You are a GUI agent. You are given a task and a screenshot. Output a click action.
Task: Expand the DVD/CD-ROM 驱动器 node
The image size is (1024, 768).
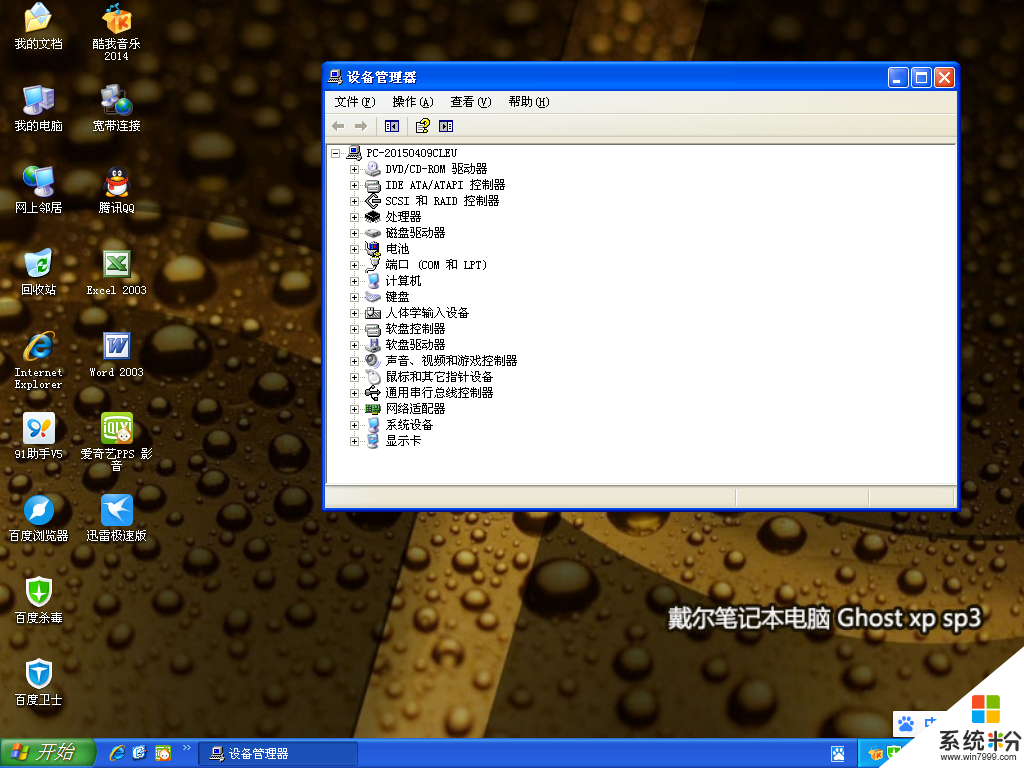(x=354, y=169)
